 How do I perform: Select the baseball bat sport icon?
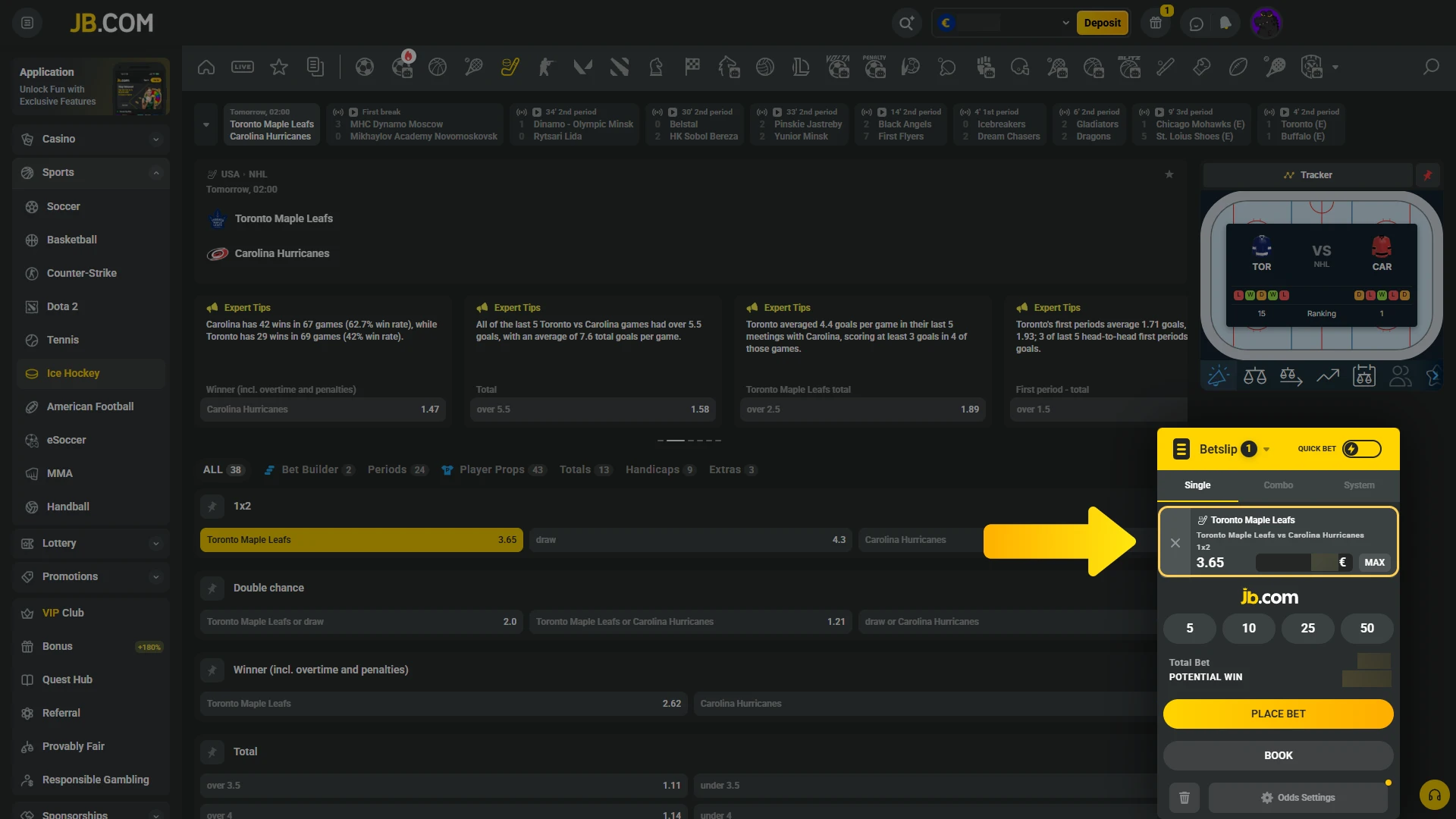pyautogui.click(x=1166, y=67)
